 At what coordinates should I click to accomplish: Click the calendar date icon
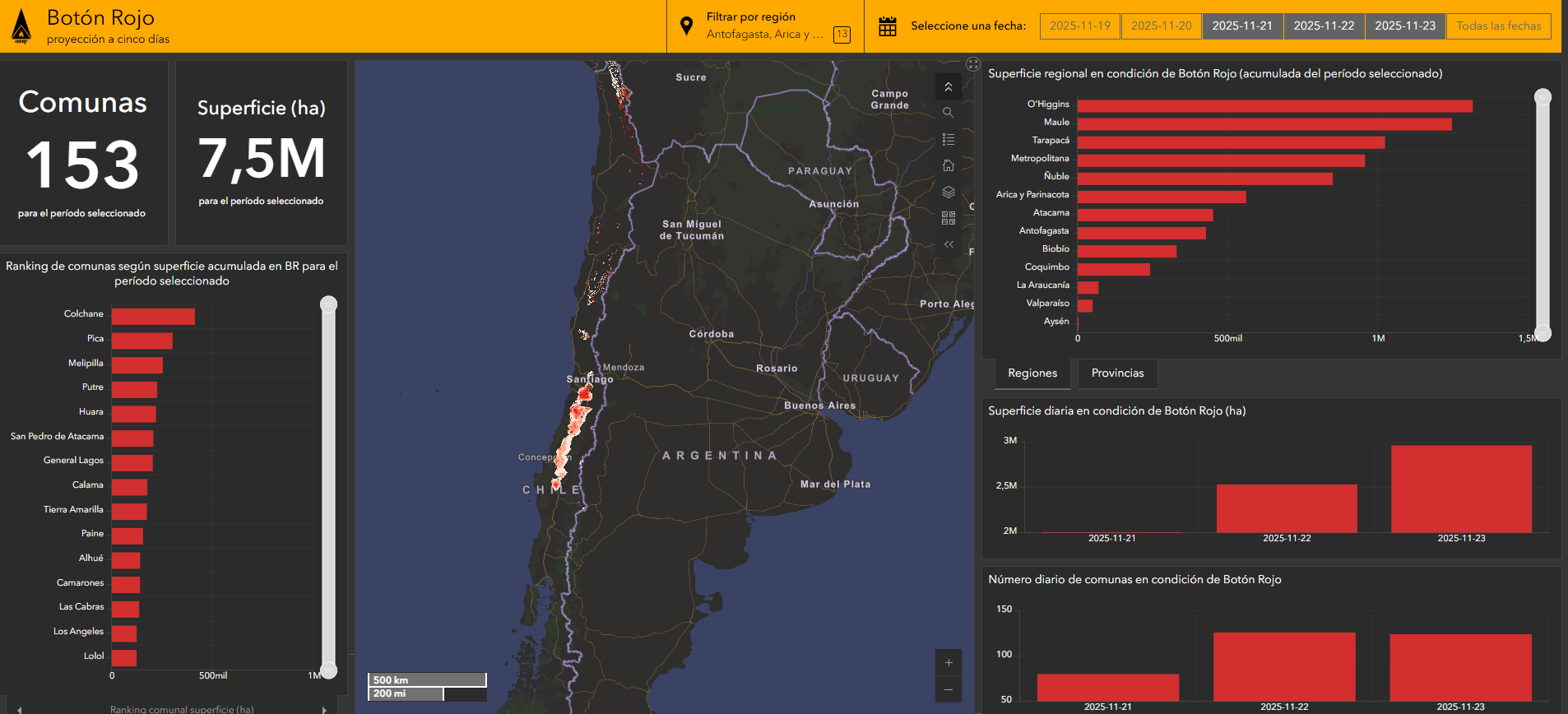tap(888, 26)
